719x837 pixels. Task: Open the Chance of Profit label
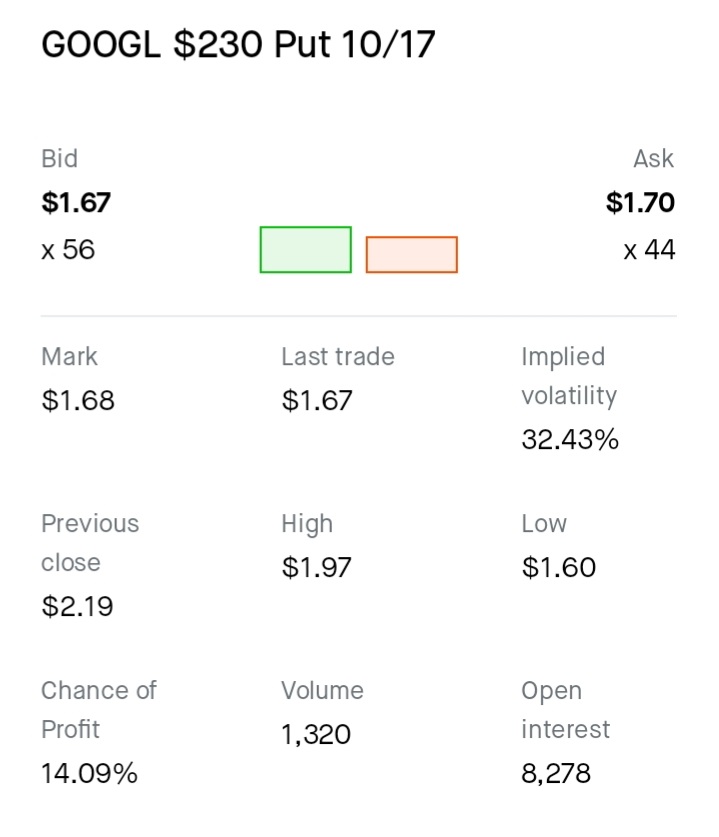[99, 710]
